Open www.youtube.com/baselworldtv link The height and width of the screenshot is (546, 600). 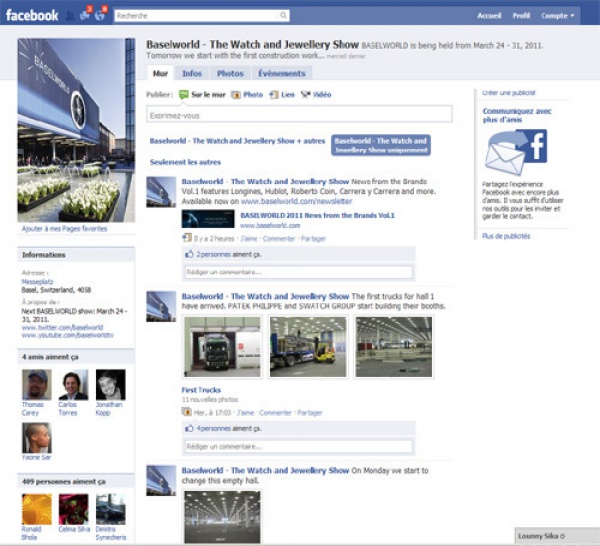tap(68, 335)
